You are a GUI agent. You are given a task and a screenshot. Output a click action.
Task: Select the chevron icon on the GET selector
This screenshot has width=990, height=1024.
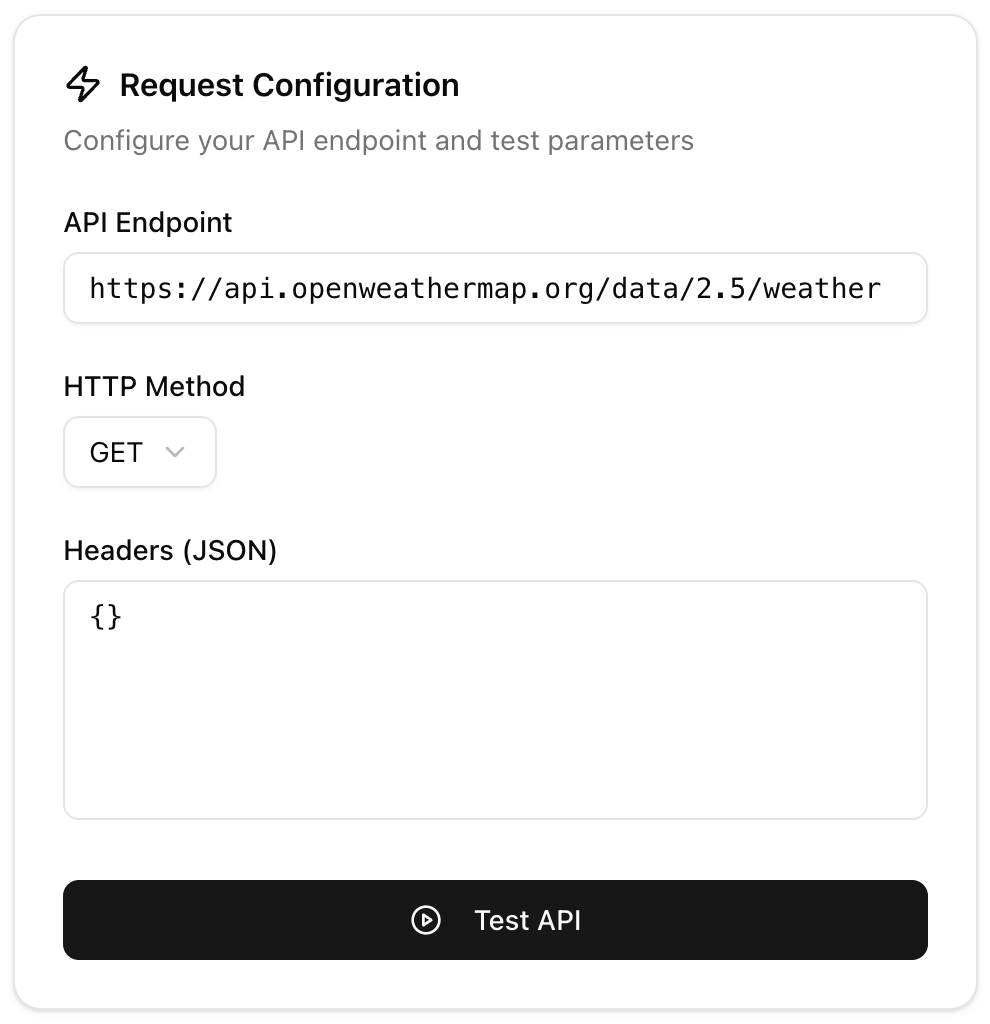(x=176, y=452)
